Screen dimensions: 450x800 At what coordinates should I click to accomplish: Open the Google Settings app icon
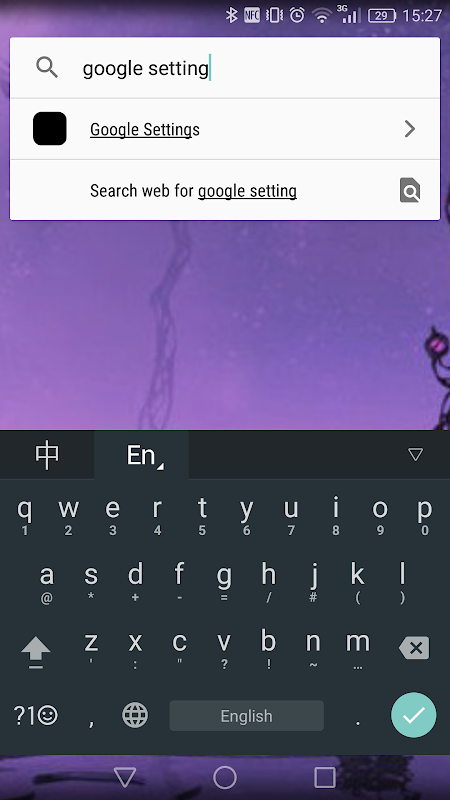(50, 129)
